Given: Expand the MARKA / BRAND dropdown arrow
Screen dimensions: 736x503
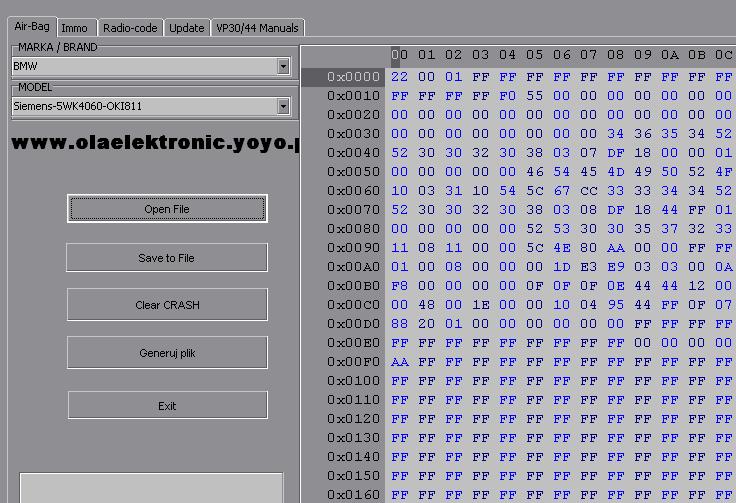Looking at the screenshot, I should point(283,66).
